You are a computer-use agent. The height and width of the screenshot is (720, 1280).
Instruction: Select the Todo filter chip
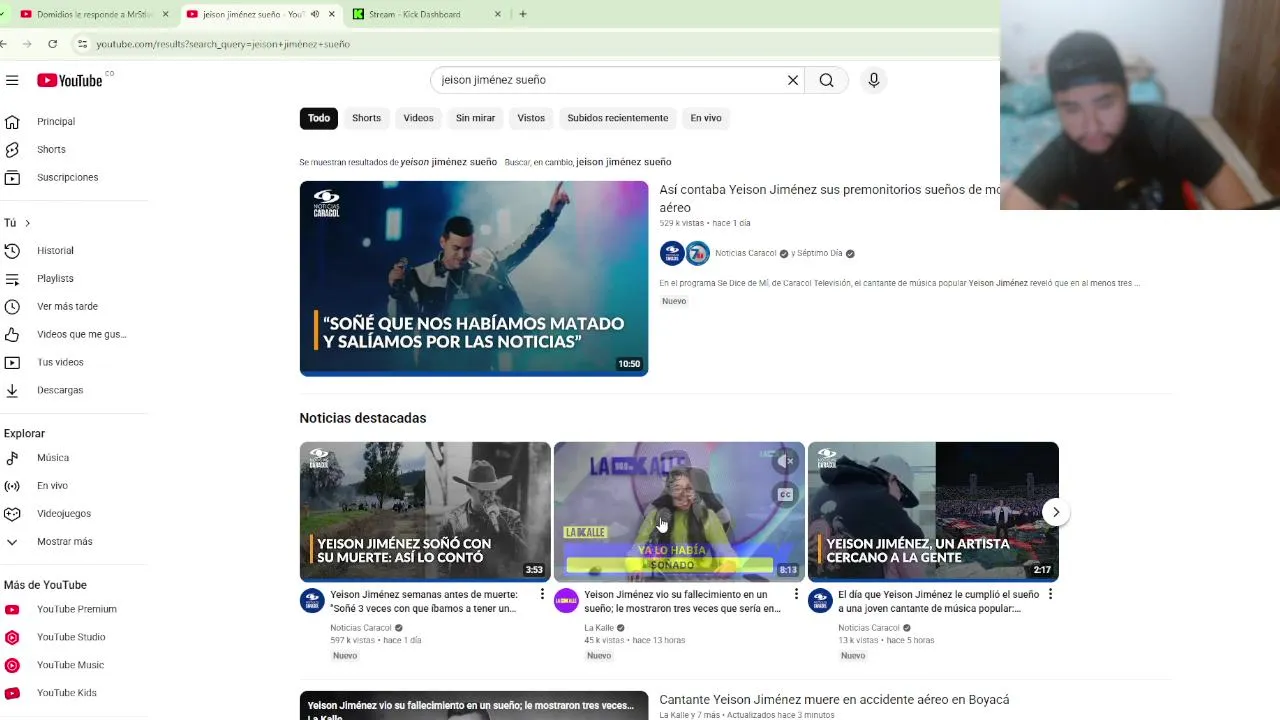click(319, 118)
